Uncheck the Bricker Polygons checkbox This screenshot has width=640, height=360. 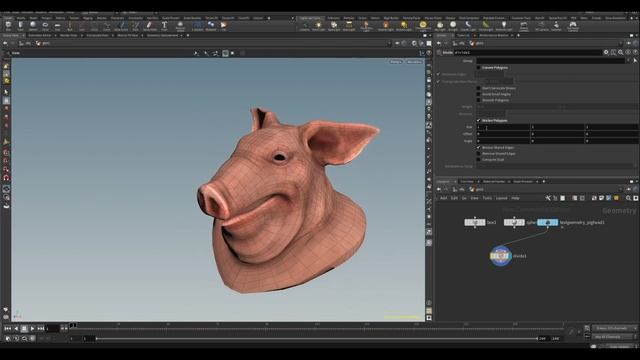[x=478, y=120]
